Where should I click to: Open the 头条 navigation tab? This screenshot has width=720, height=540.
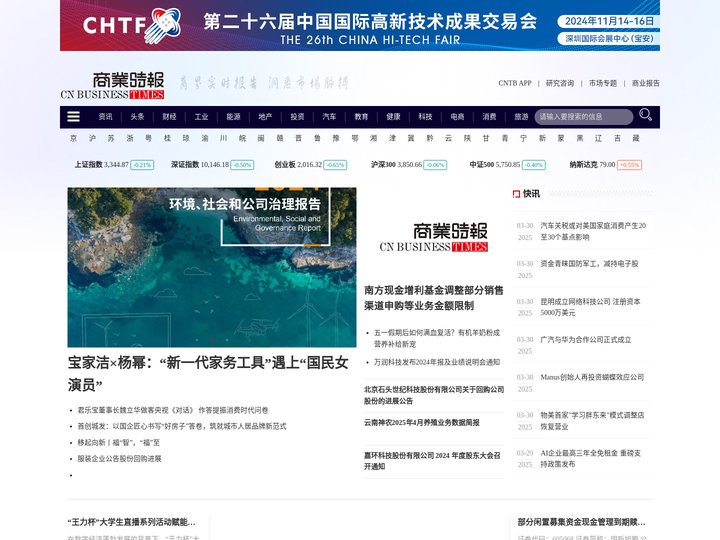[x=137, y=117]
